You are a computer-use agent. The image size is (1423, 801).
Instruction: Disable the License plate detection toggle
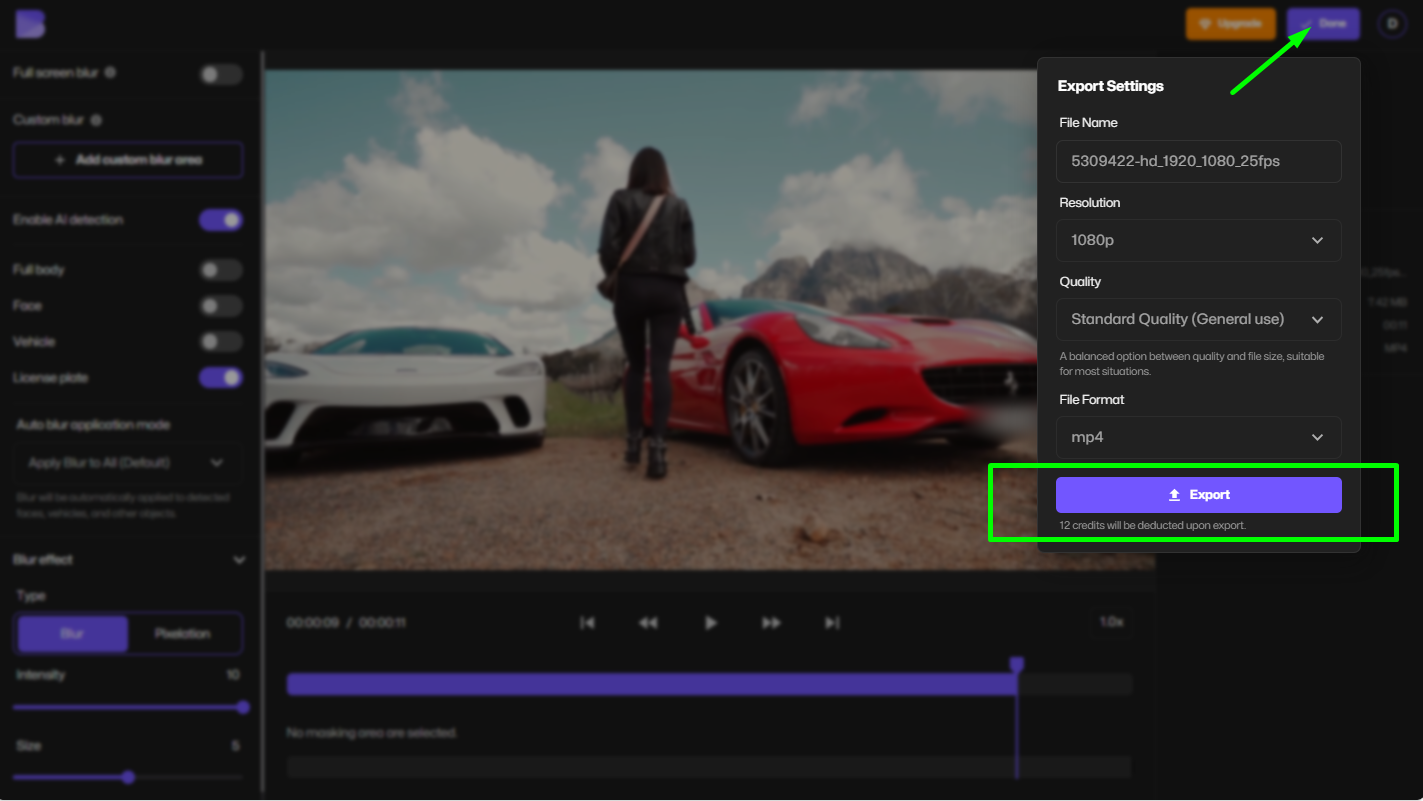220,377
